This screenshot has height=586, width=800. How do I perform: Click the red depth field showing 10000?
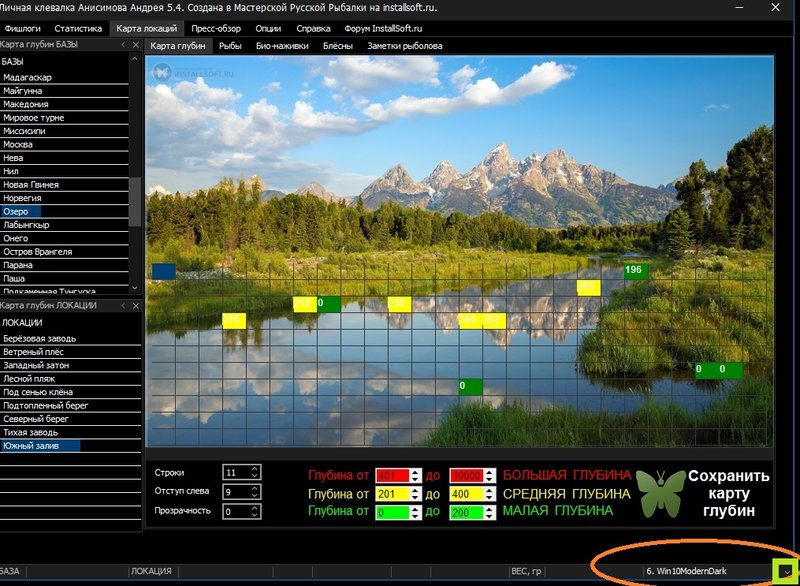coord(466,475)
